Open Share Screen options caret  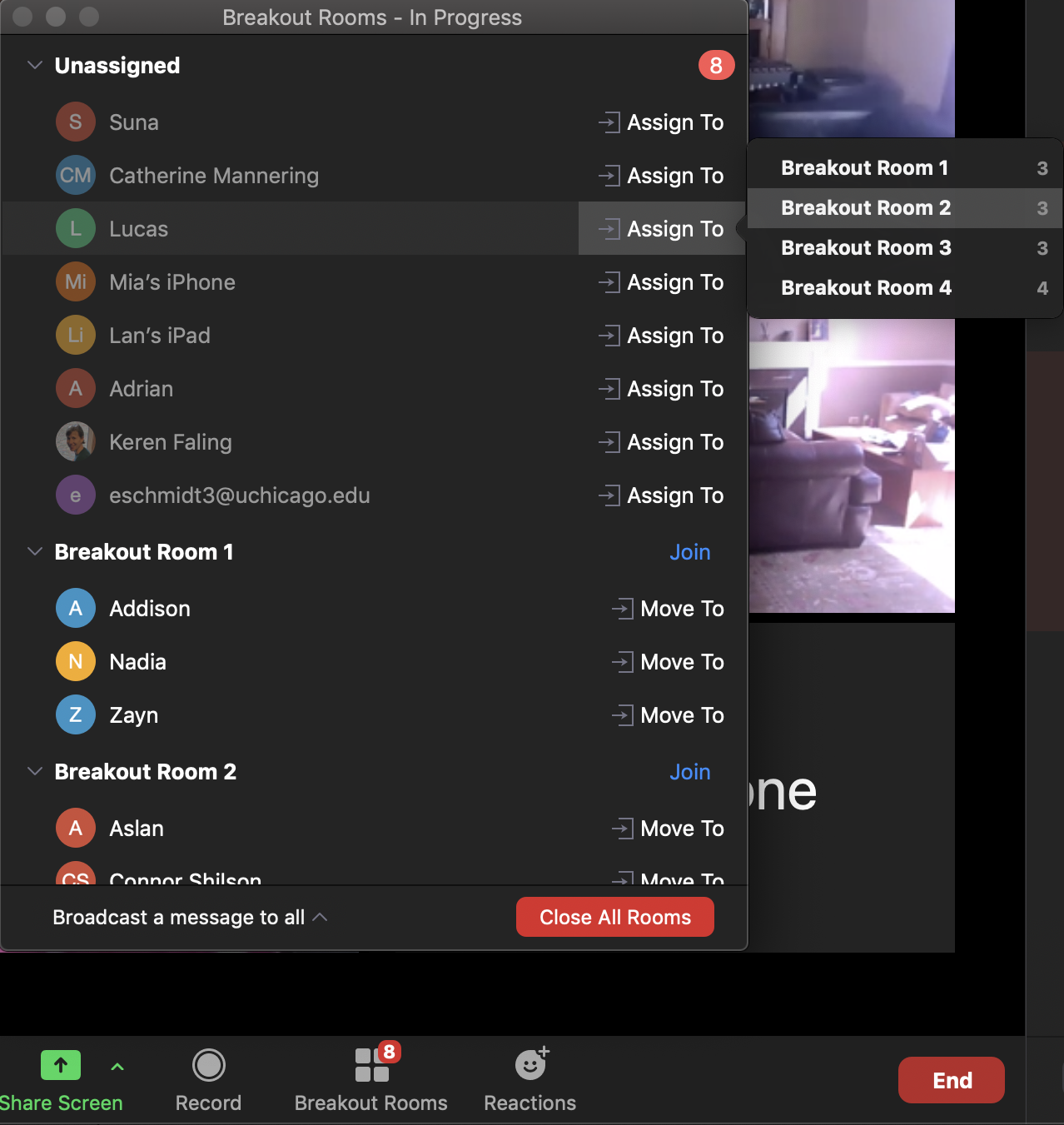point(117,1067)
